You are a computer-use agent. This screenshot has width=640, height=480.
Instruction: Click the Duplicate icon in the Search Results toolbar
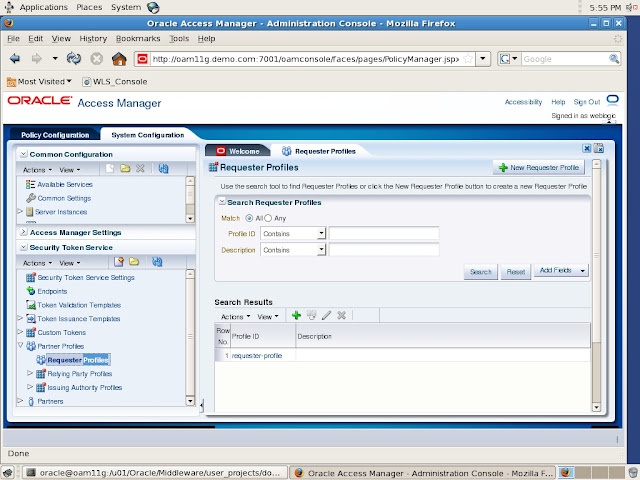(x=311, y=315)
